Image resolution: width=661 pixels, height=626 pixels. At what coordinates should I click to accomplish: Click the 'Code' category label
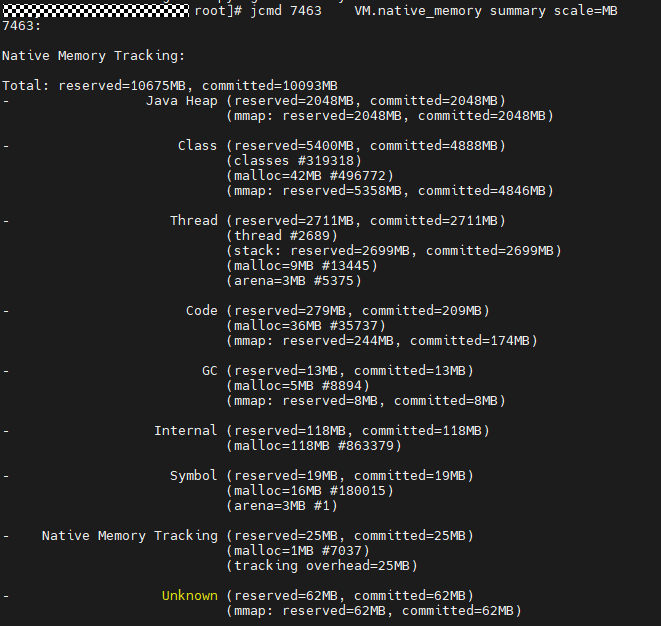[202, 310]
